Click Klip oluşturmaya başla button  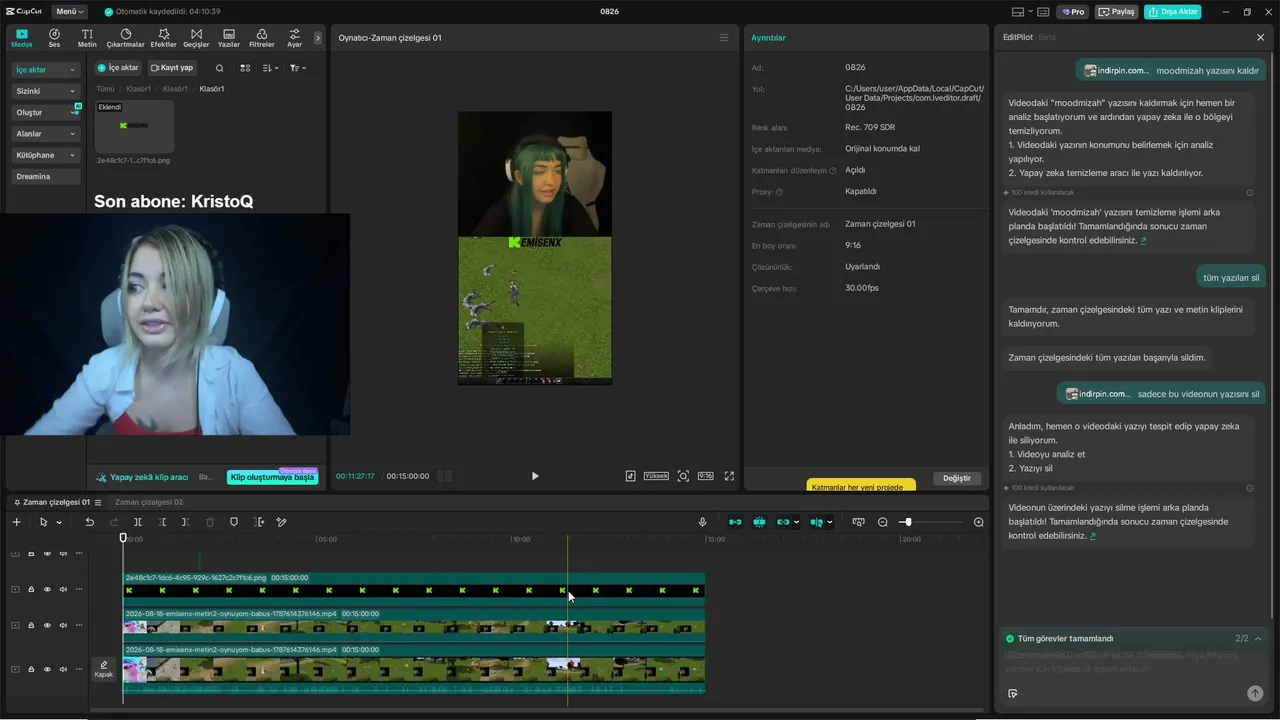272,477
